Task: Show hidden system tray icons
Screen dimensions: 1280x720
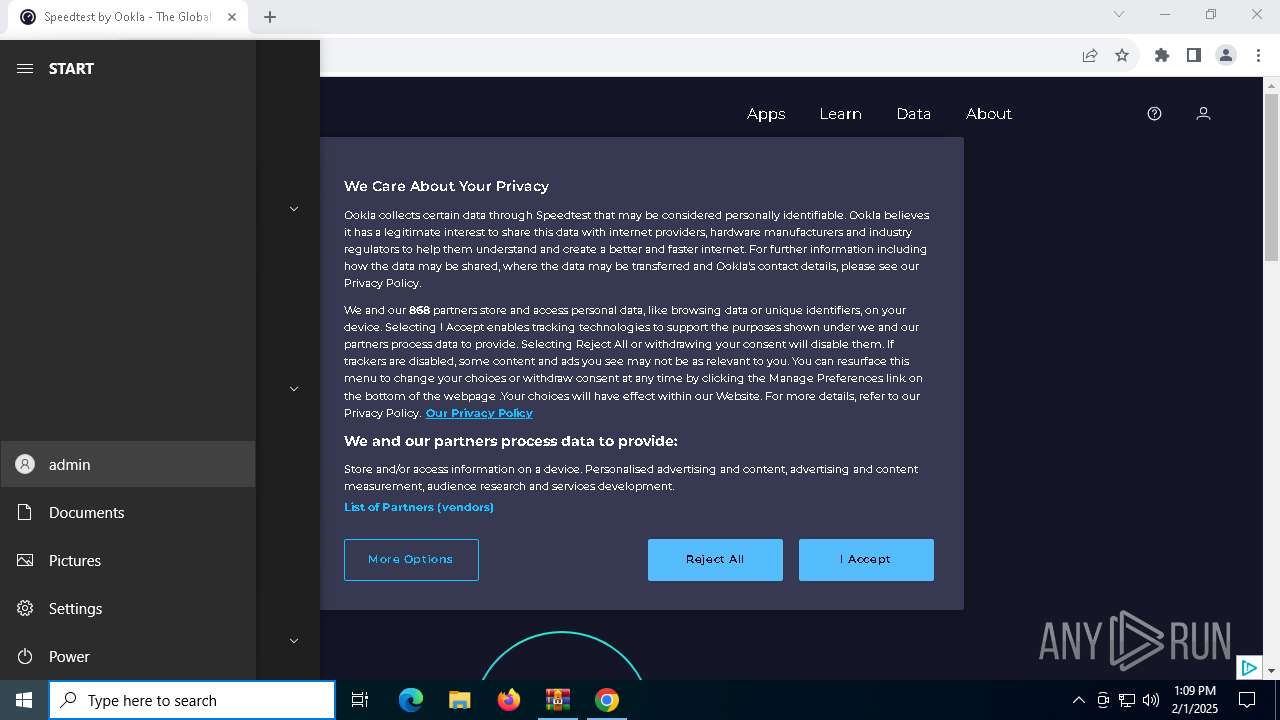Action: click(x=1078, y=700)
